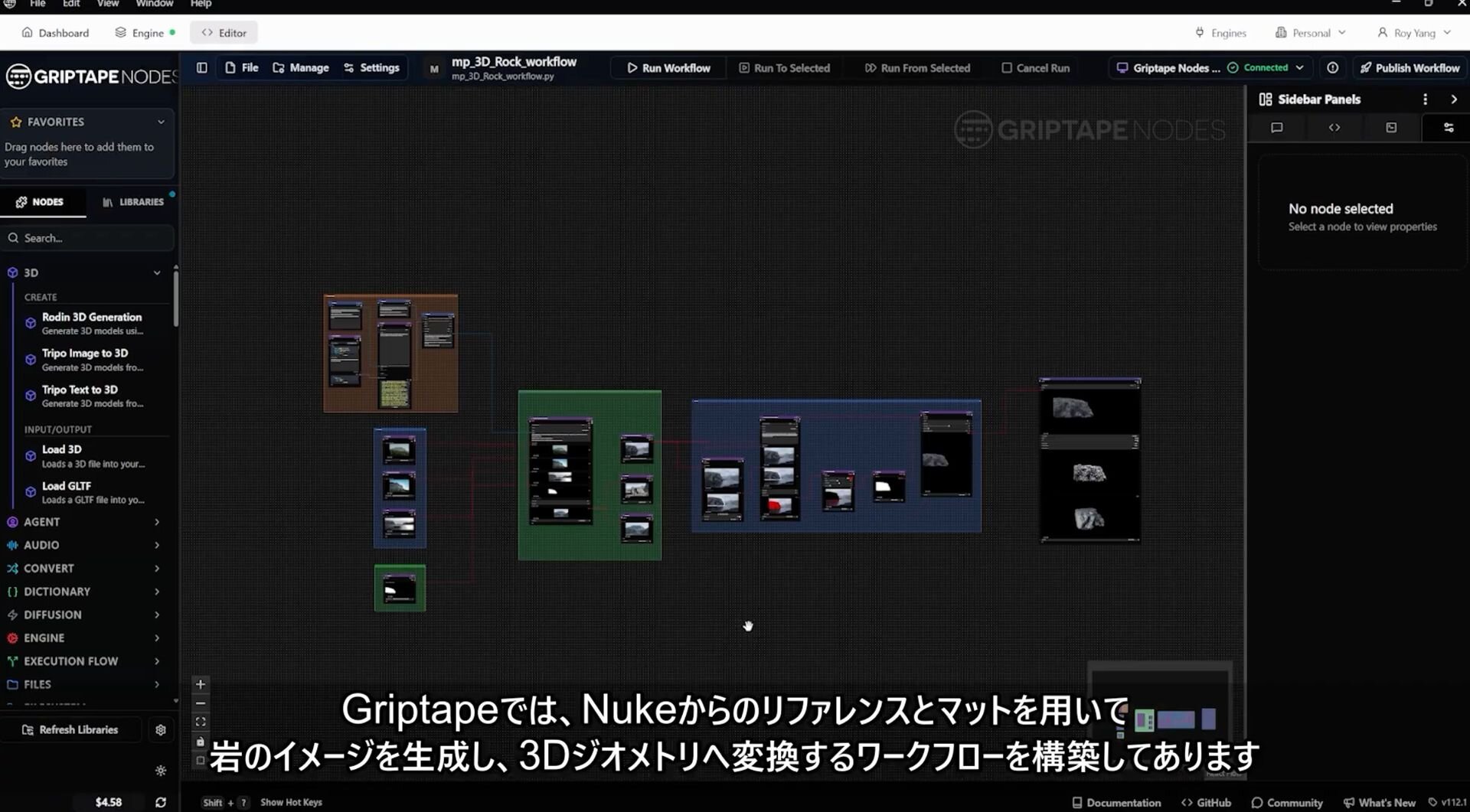Open the GitHub link

(x=1207, y=802)
